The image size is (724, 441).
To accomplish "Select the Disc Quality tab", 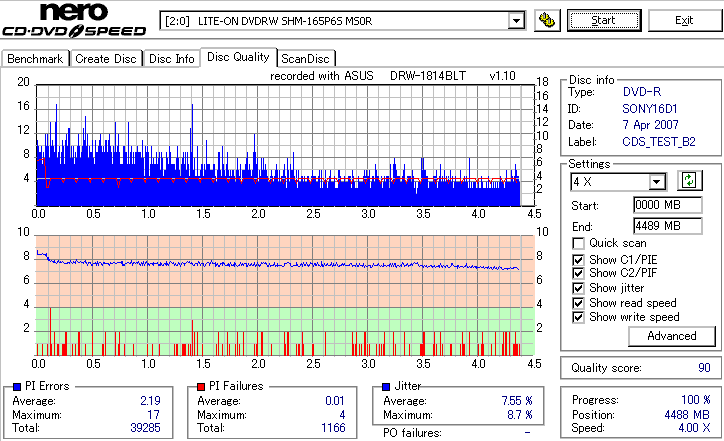I will [238, 57].
